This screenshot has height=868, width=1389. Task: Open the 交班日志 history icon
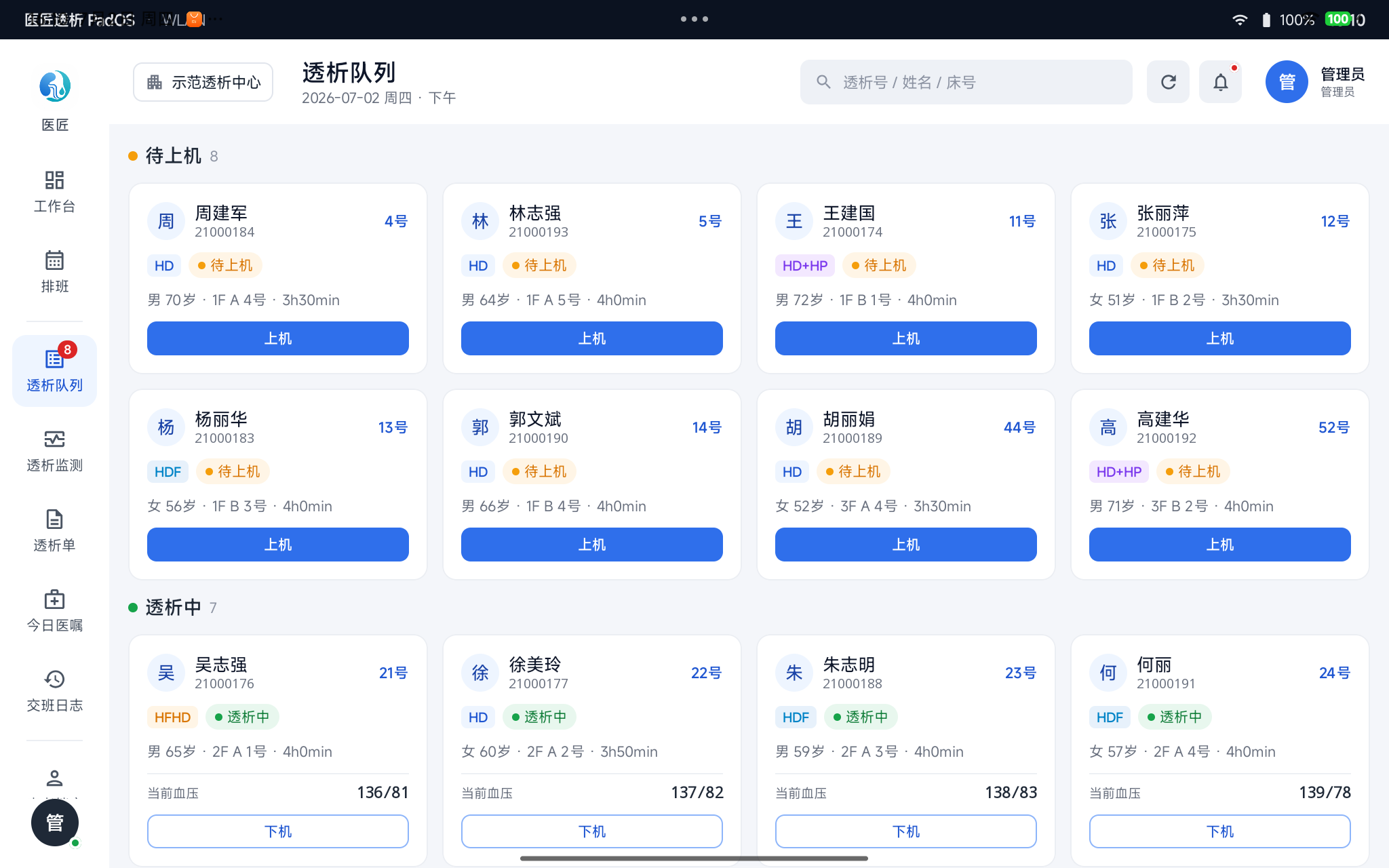[x=54, y=679]
